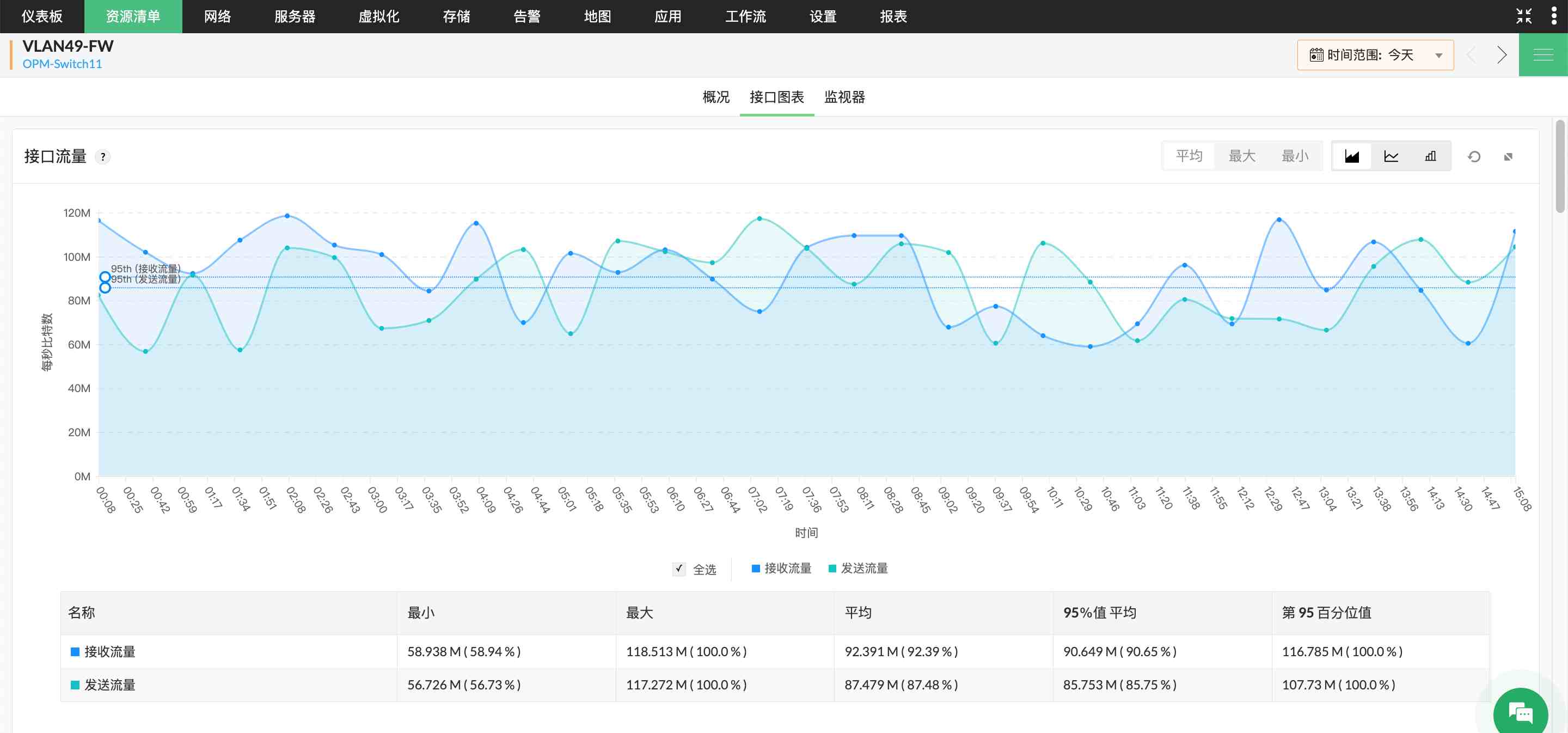Switch to the 监视器 tab

(x=845, y=97)
